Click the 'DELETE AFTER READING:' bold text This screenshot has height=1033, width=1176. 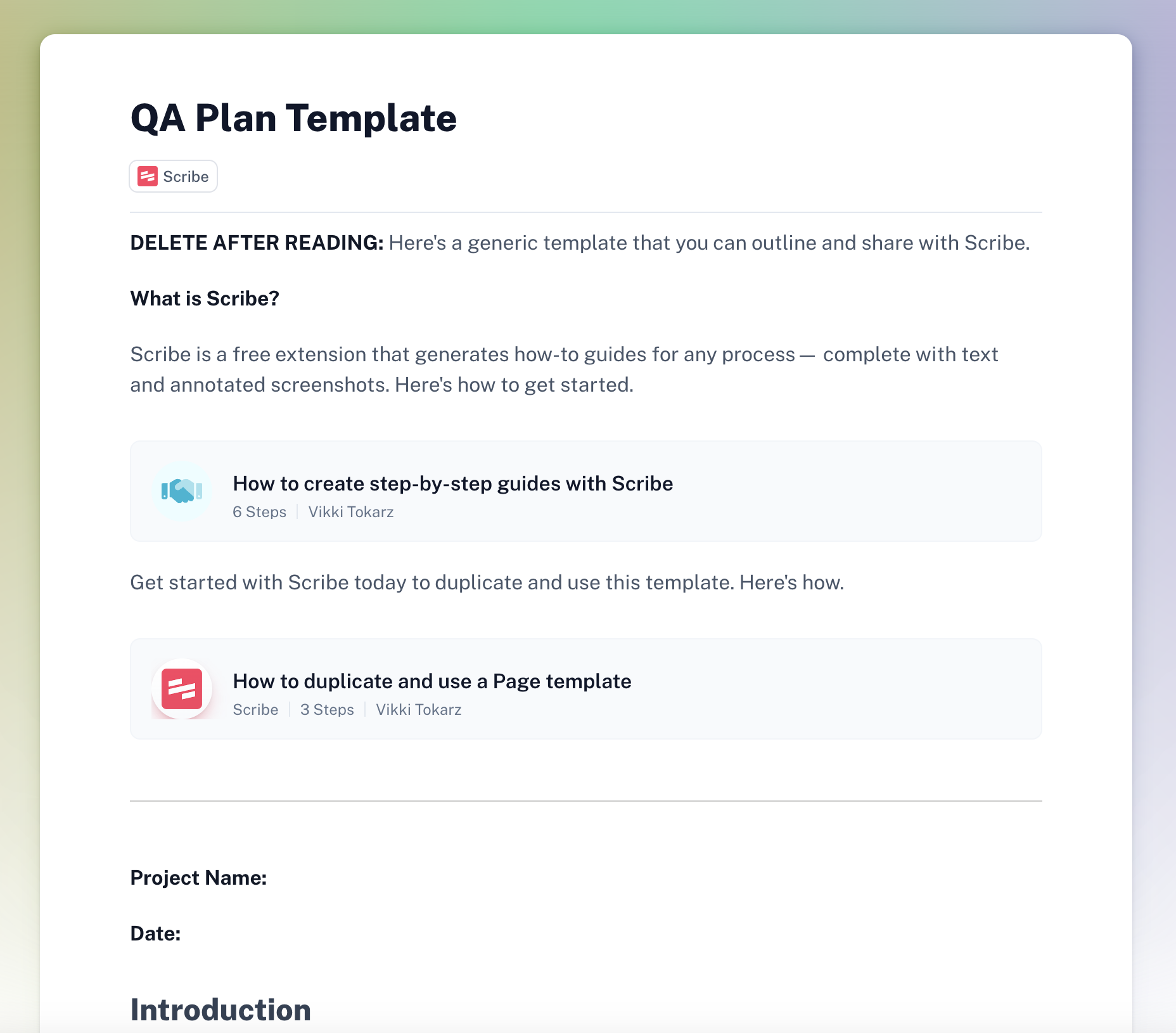257,243
